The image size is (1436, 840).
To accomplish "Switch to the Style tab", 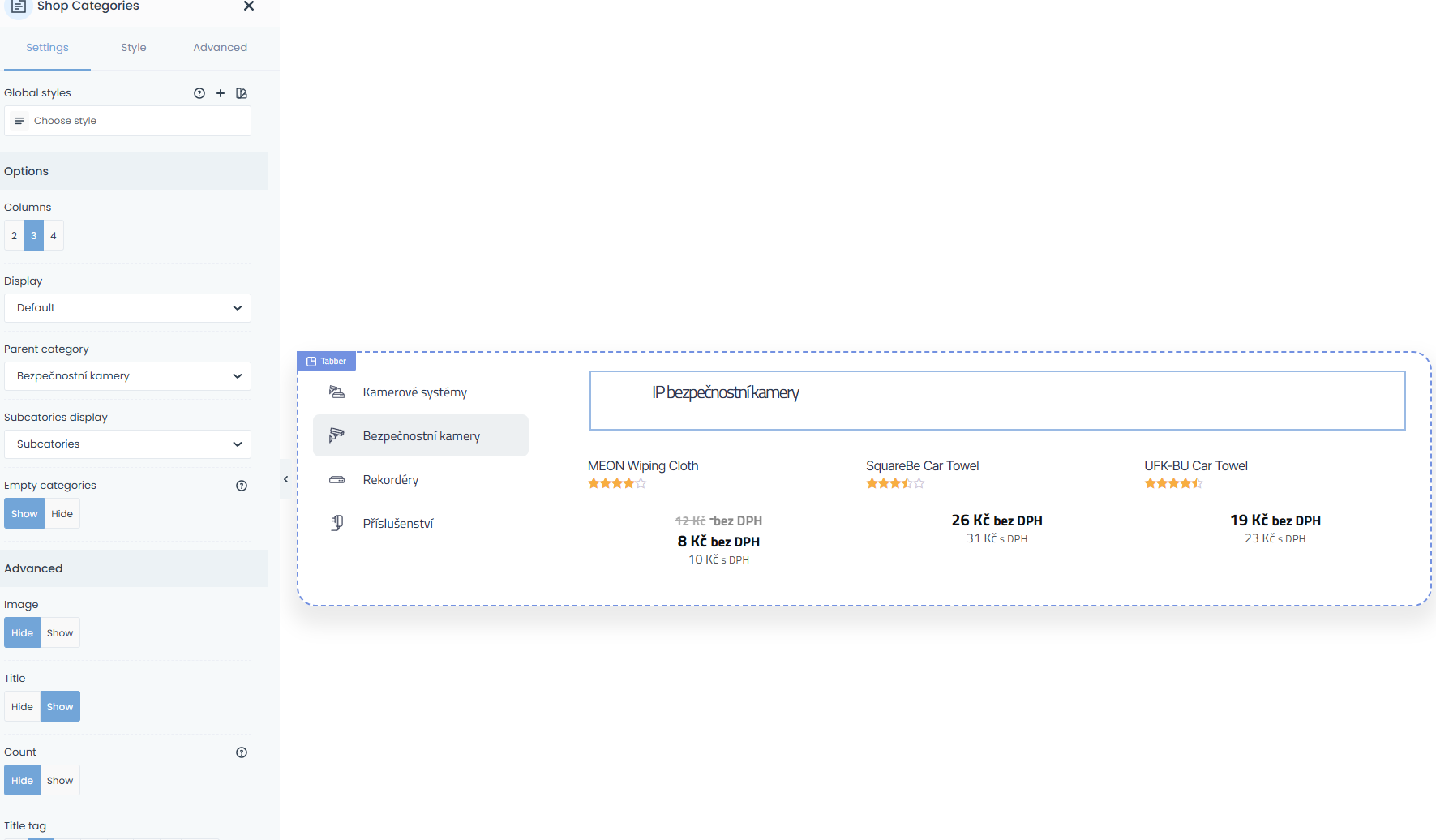I will pyautogui.click(x=134, y=48).
